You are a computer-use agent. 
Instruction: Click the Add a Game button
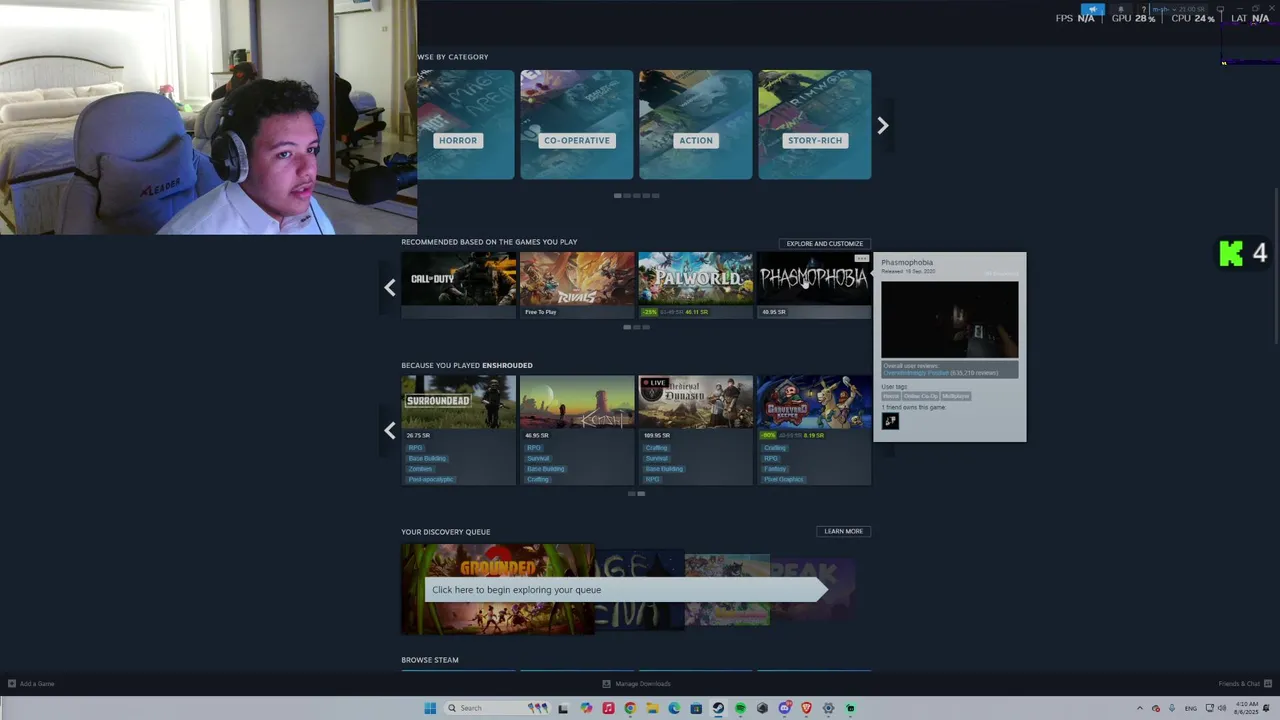[x=31, y=684]
